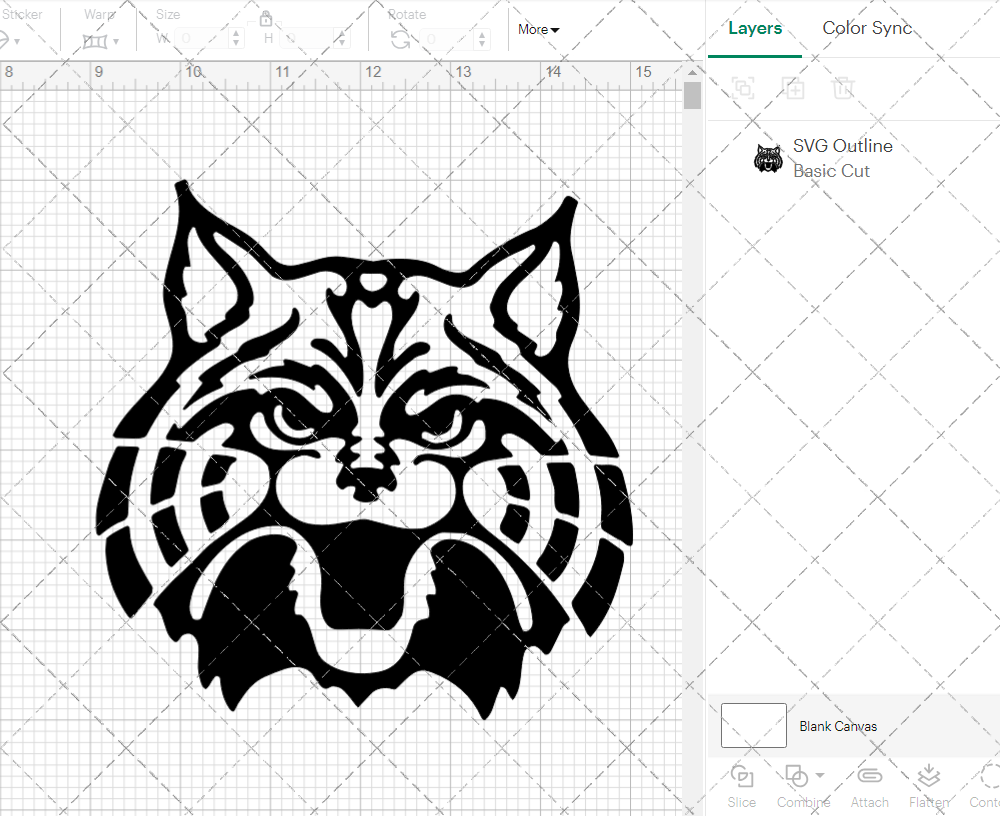Image resolution: width=1000 pixels, height=816 pixels.
Task: Open the Combine options dropdown arrow
Action: [x=817, y=777]
